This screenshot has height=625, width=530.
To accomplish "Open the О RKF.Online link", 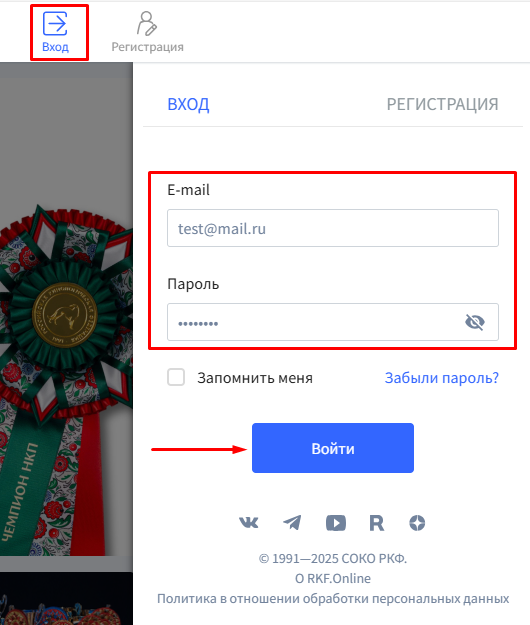I will (x=333, y=578).
